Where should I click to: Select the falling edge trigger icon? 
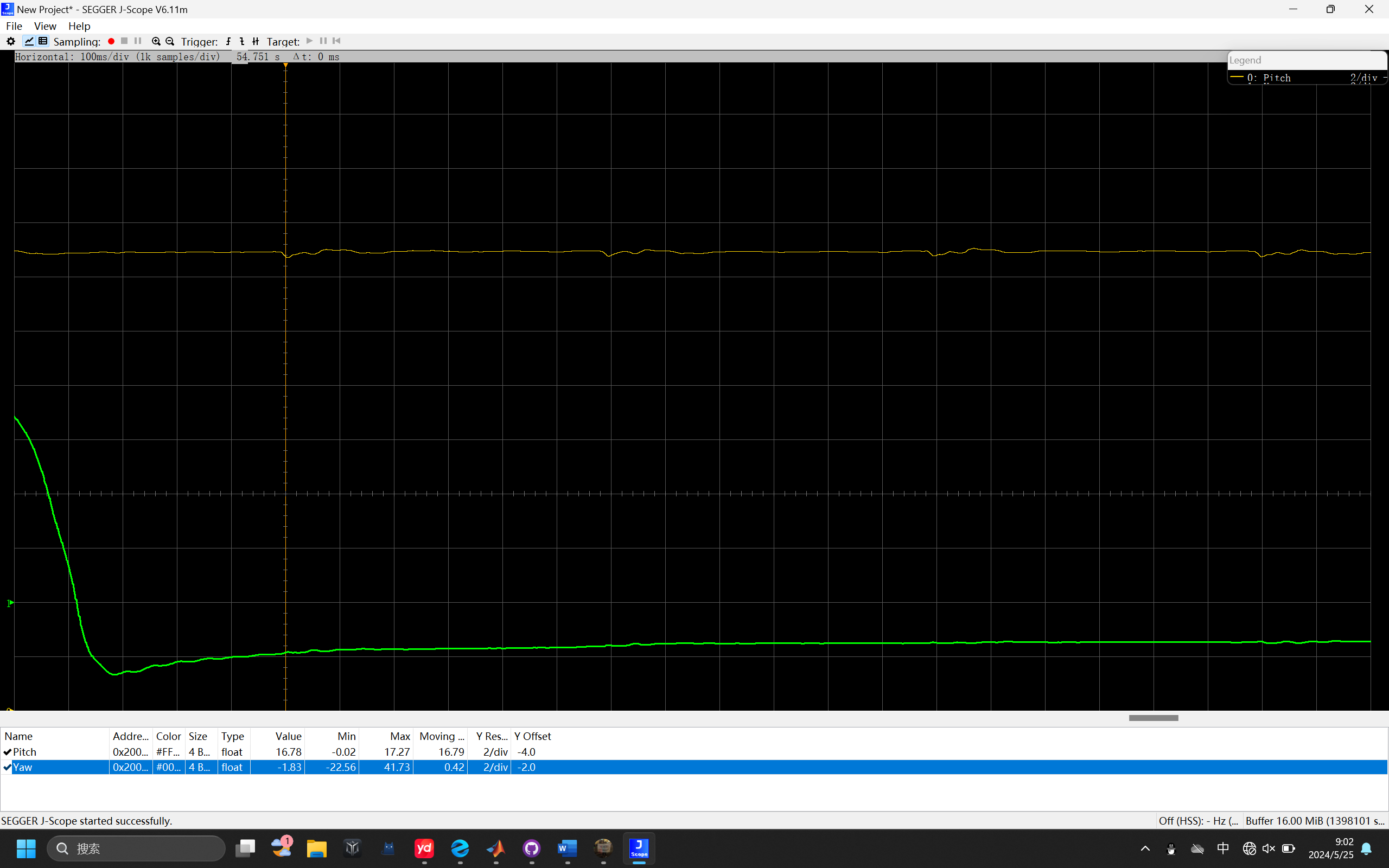pyautogui.click(x=242, y=41)
